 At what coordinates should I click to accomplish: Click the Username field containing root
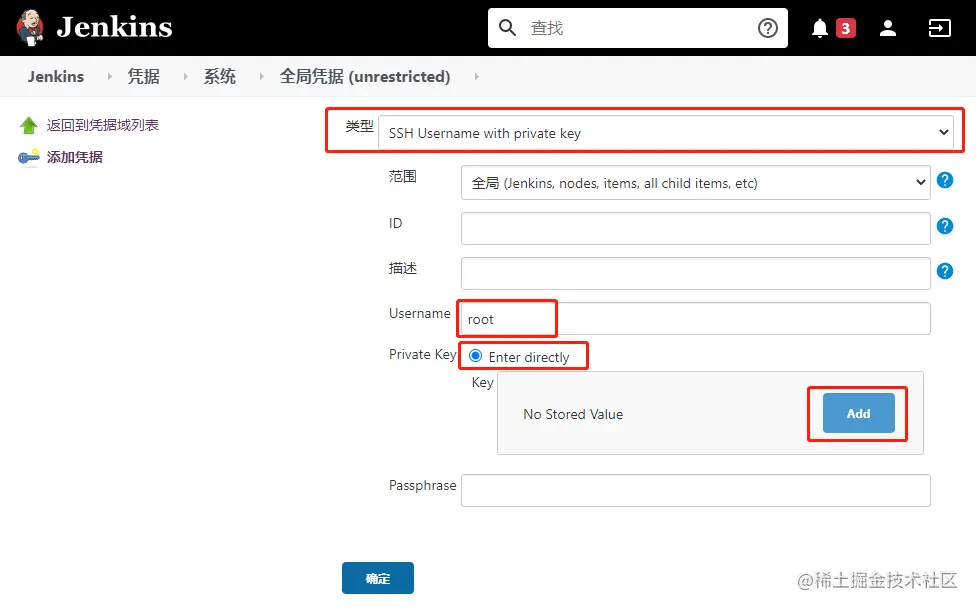point(695,319)
